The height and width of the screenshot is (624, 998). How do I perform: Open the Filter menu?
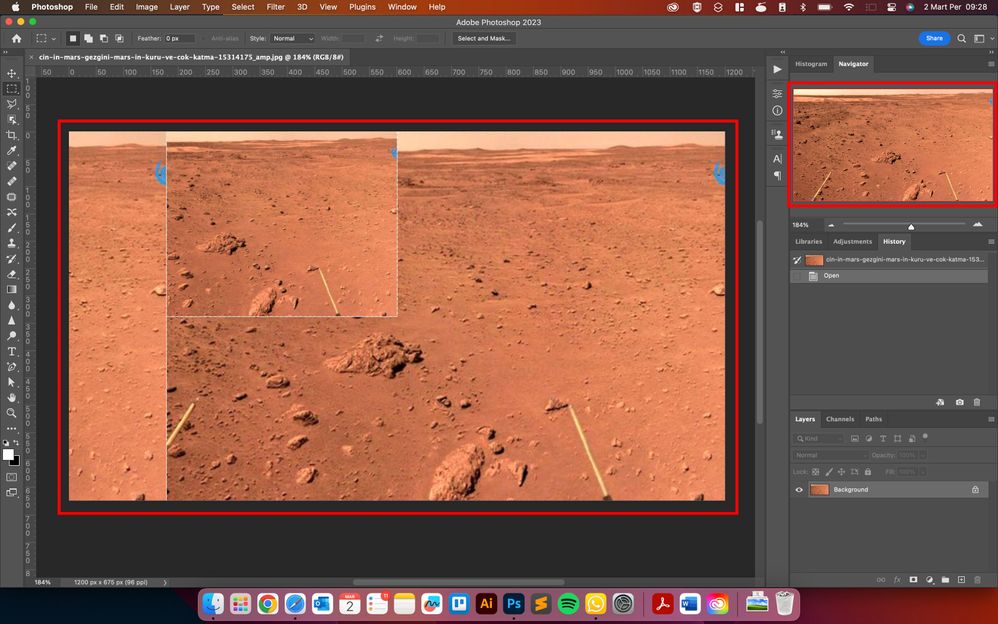tap(275, 7)
